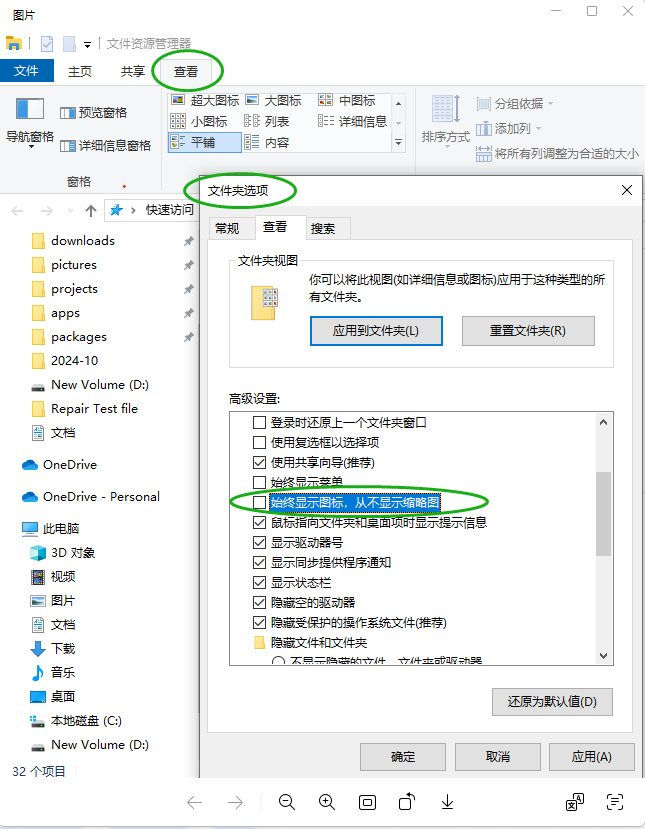Viewport: 645px width, 829px height.
Task: Zoom out using the magnifier minus icon
Action: [x=287, y=802]
